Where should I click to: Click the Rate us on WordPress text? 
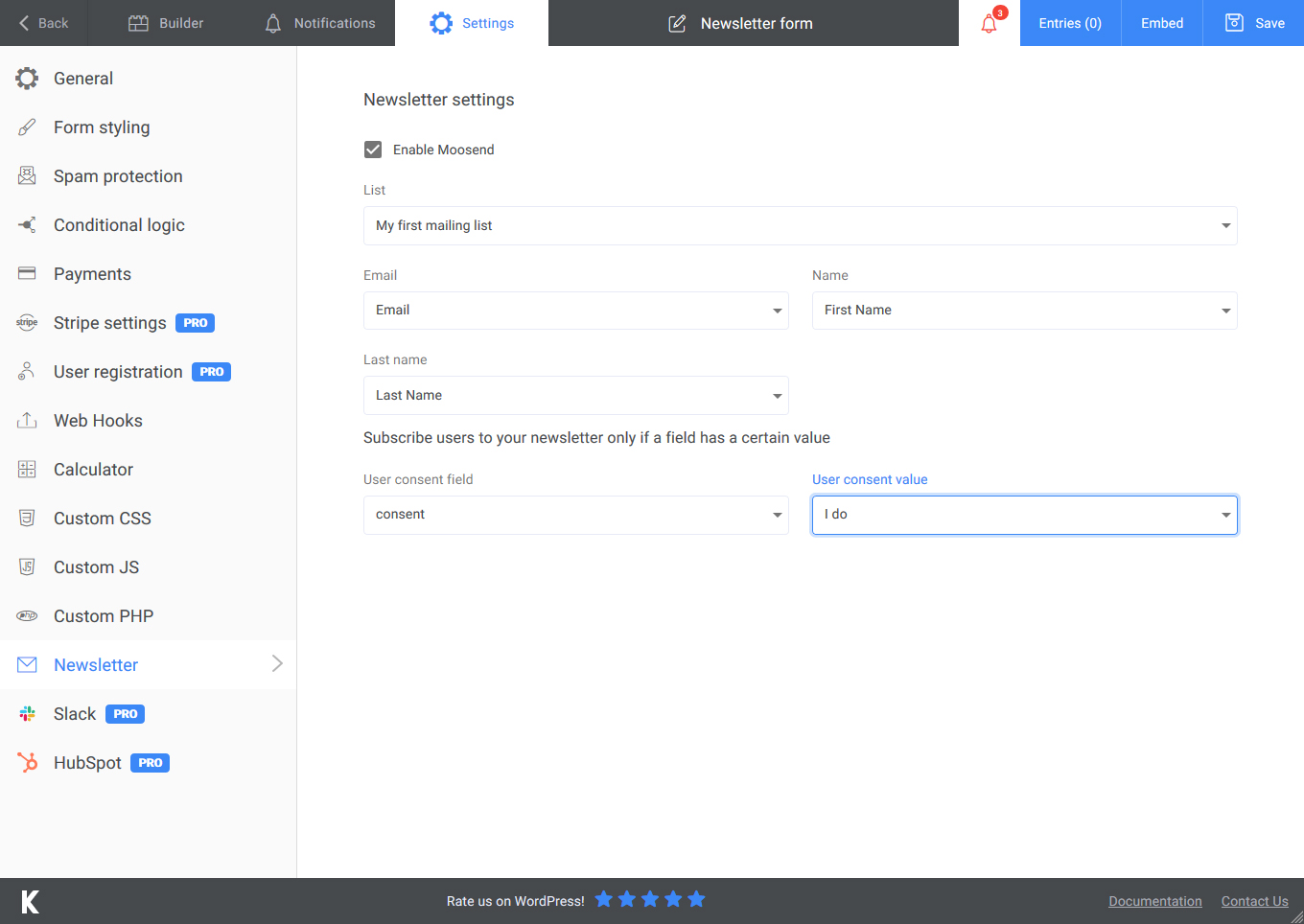pyautogui.click(x=516, y=901)
